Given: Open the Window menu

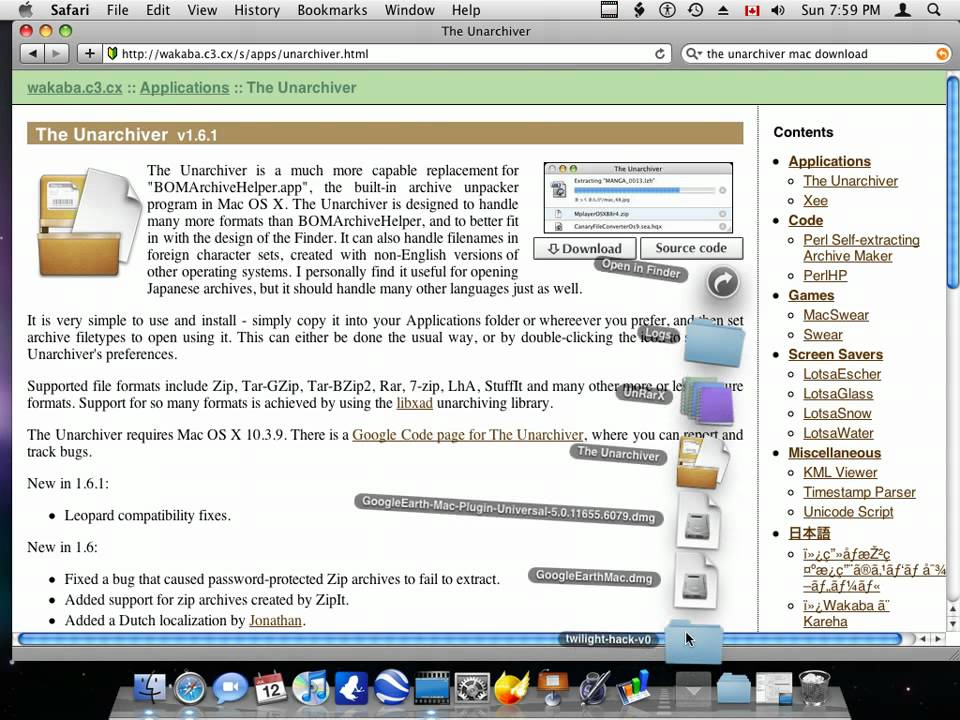Looking at the screenshot, I should coord(410,10).
